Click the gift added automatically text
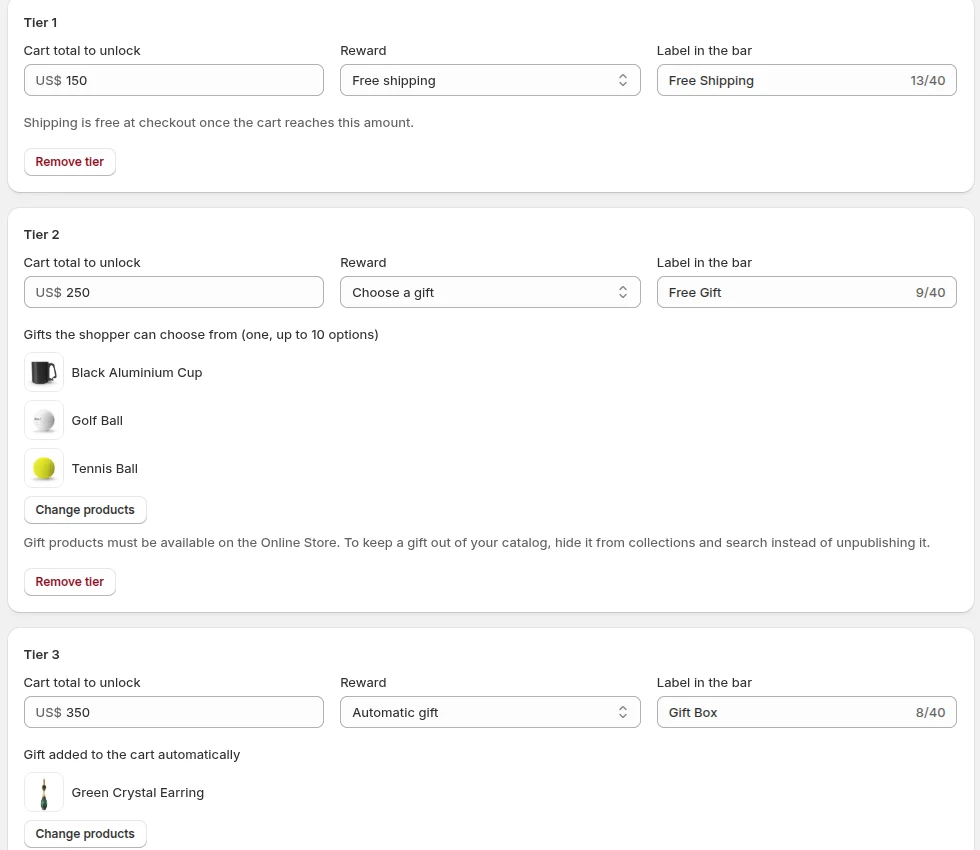The image size is (980, 850). tap(132, 754)
